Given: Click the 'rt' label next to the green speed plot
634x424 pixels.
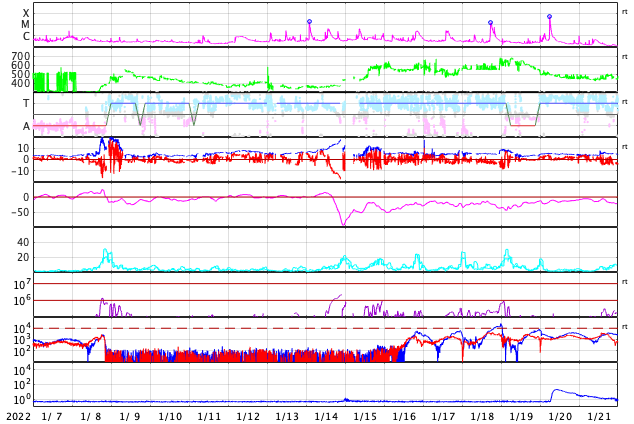Looking at the screenshot, I should point(624,57).
